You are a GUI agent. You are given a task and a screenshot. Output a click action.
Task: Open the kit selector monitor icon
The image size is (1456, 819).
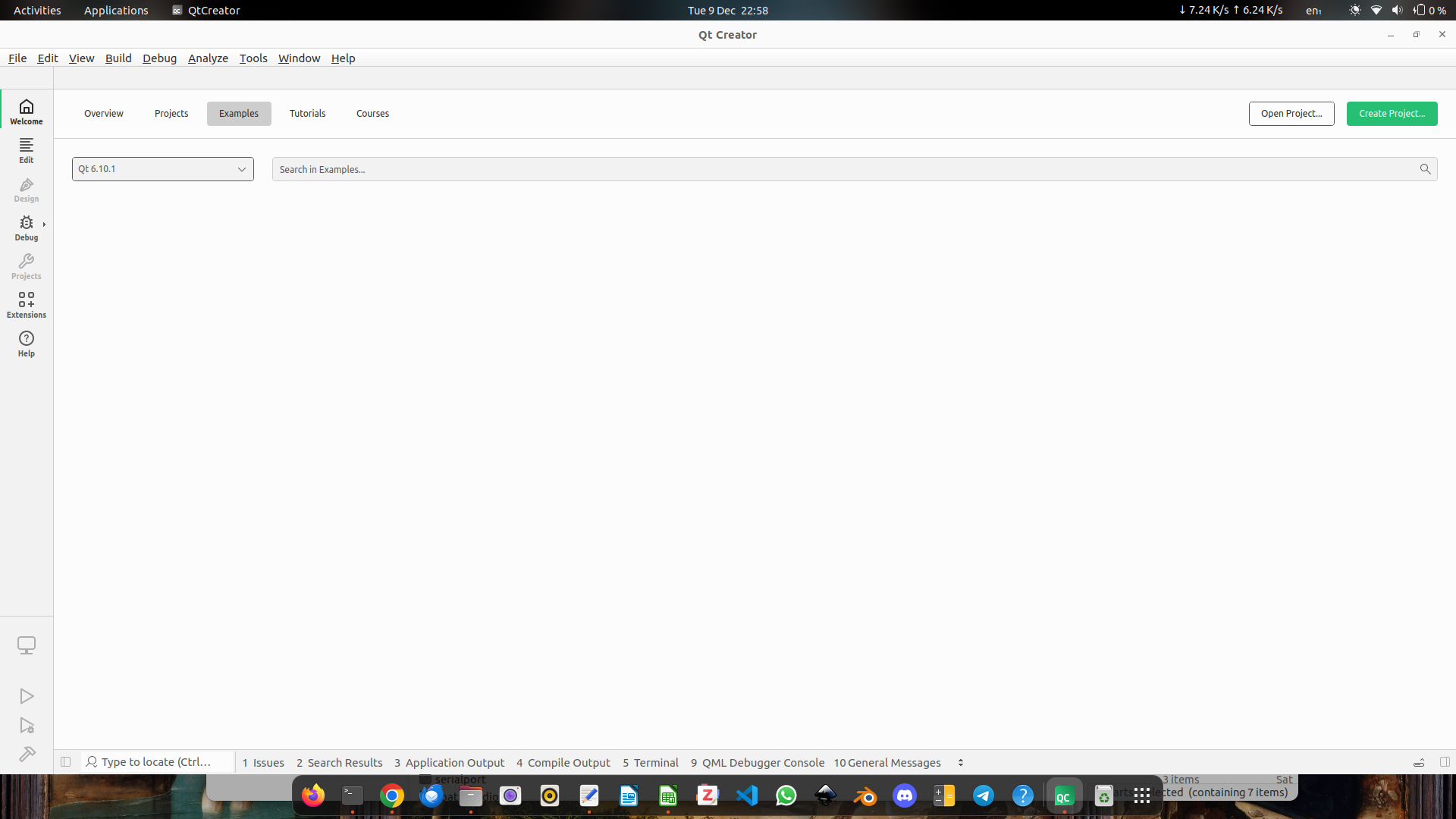click(27, 645)
